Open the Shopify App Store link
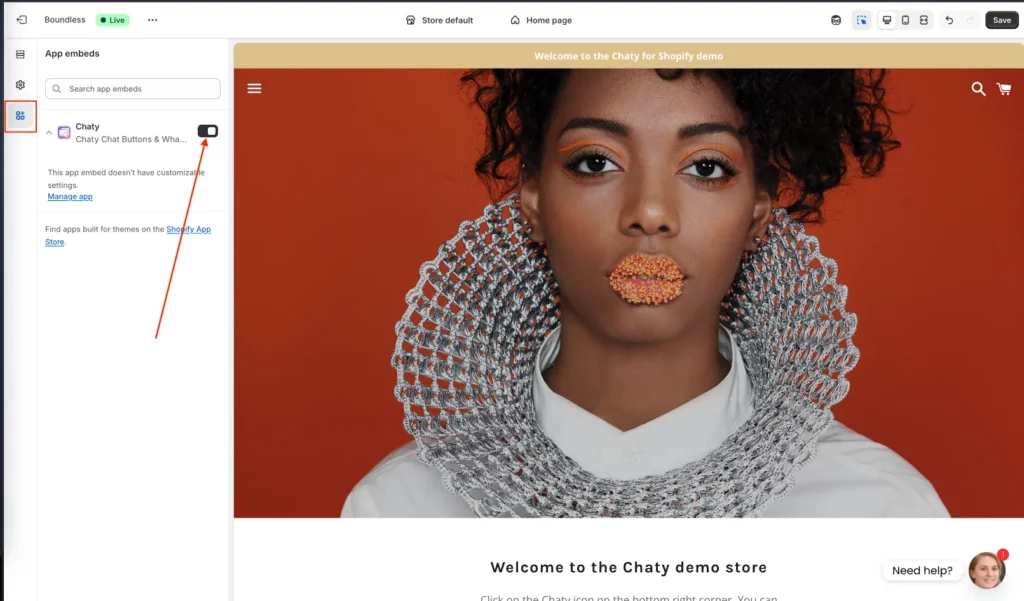The width and height of the screenshot is (1024, 601). click(128, 235)
